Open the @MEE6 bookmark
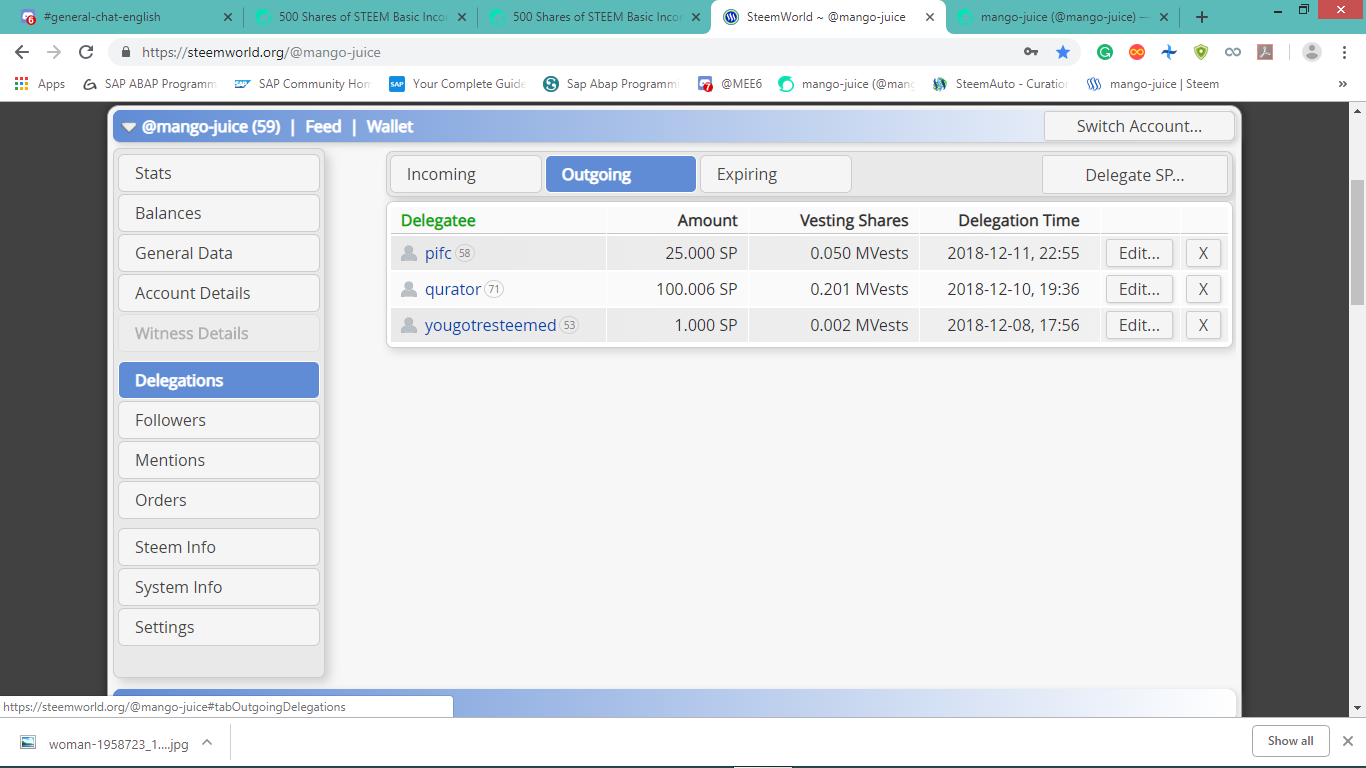Image resolution: width=1366 pixels, height=768 pixels. pos(730,84)
